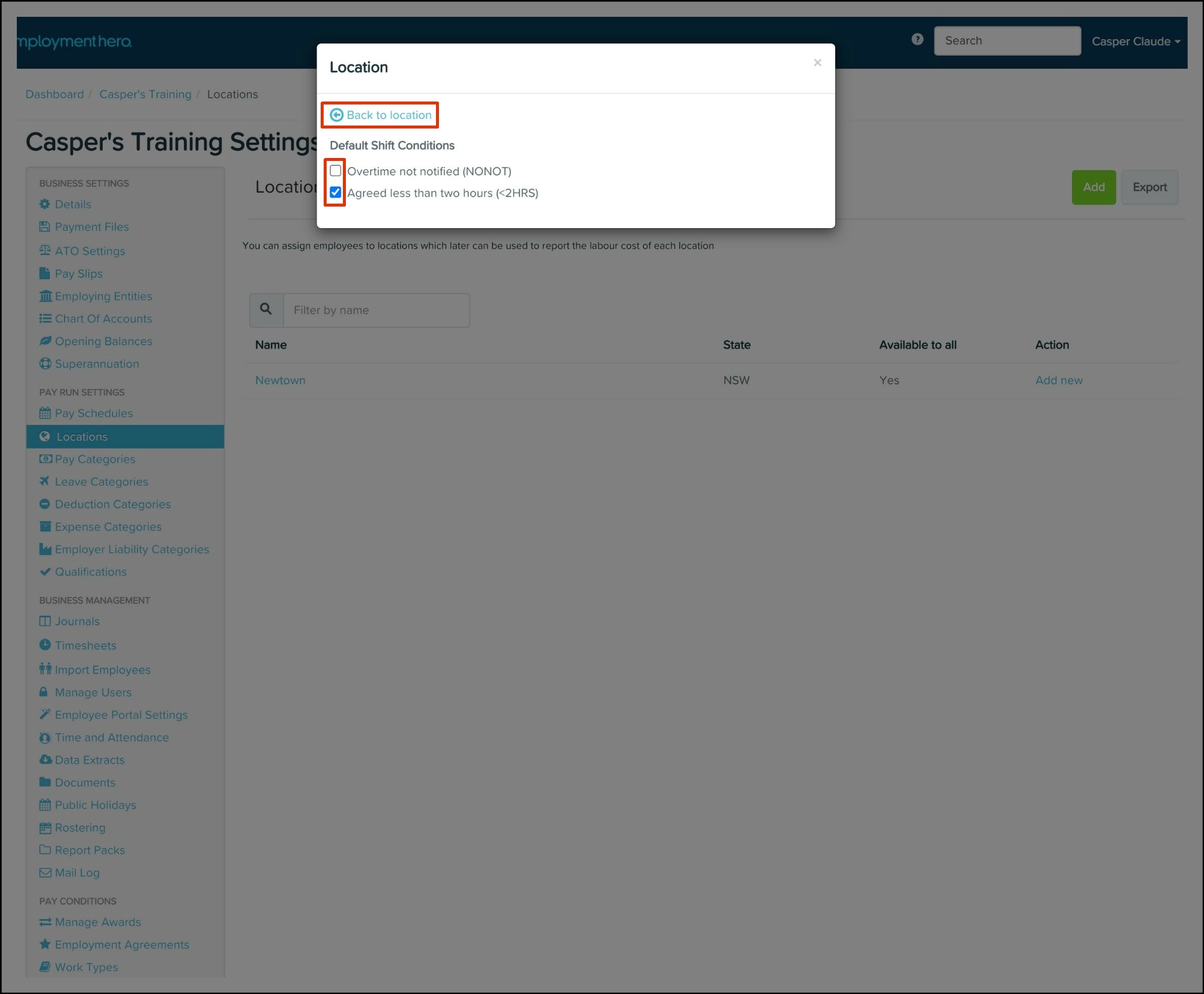
Task: Click the Export button
Action: (1149, 187)
